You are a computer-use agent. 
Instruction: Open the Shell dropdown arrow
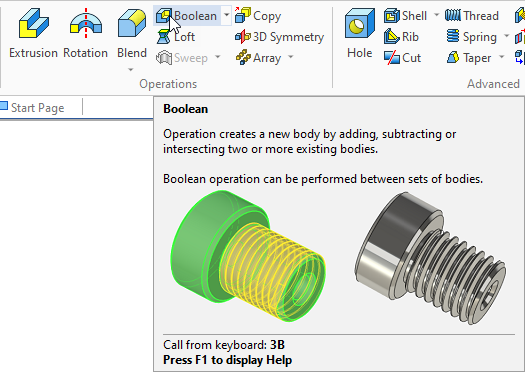[436, 15]
